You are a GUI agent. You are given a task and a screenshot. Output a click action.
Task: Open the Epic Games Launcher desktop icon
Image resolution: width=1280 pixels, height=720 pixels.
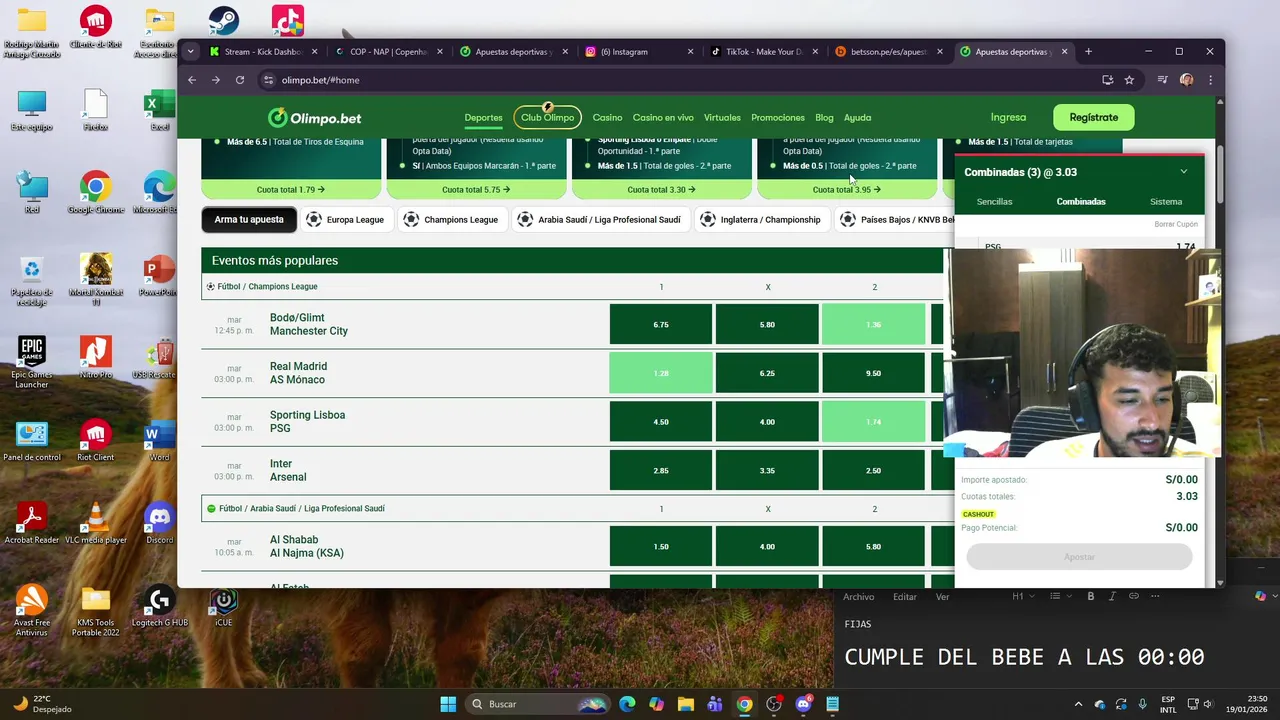click(32, 362)
